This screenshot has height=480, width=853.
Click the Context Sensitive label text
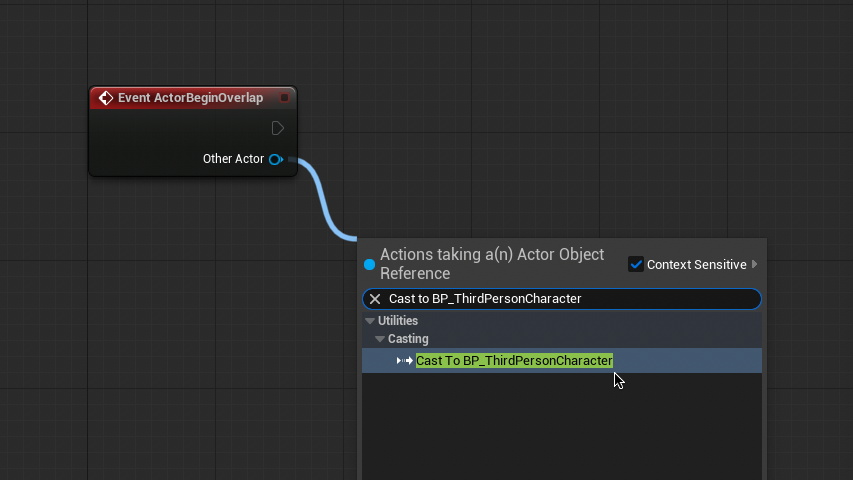(x=696, y=264)
